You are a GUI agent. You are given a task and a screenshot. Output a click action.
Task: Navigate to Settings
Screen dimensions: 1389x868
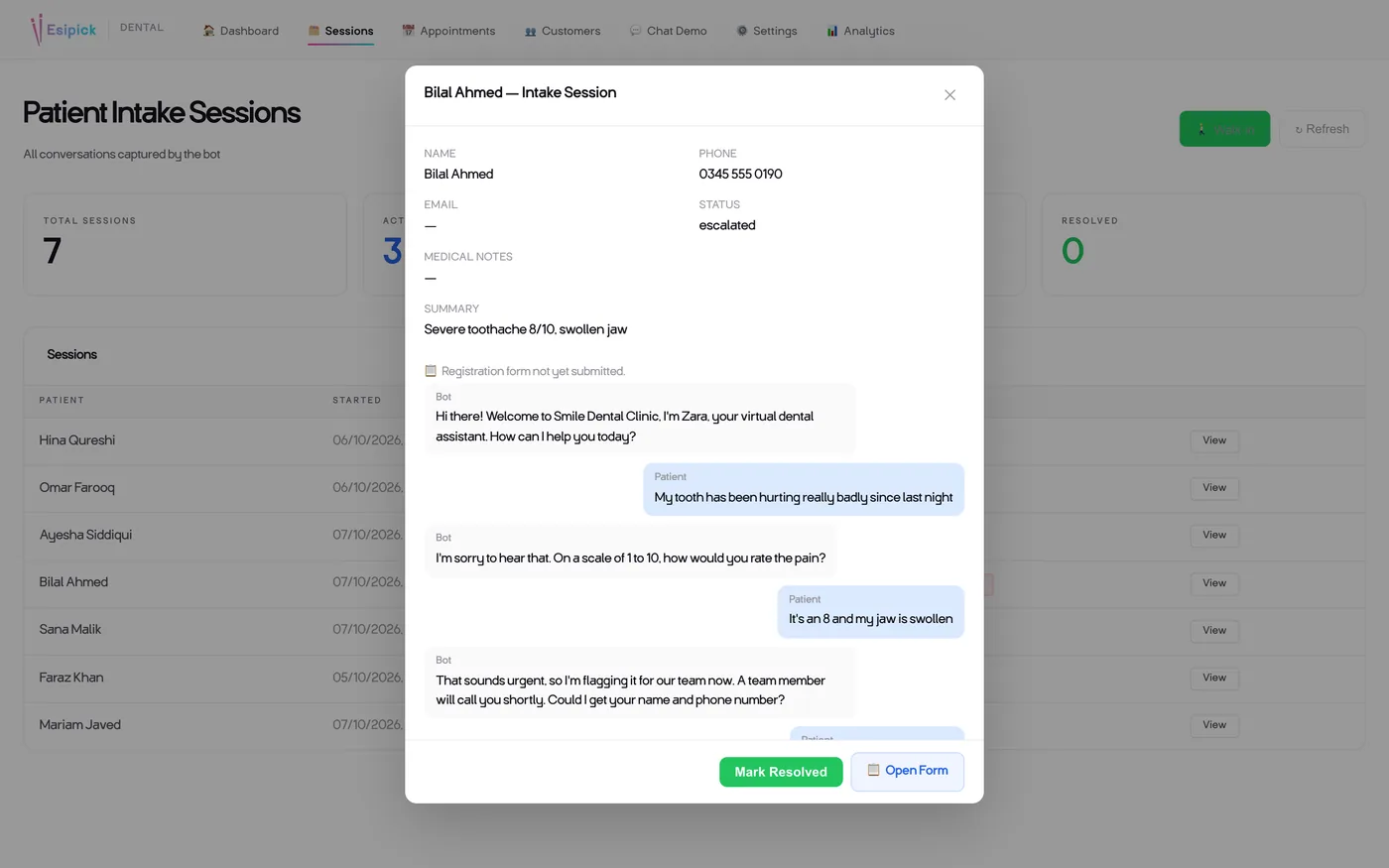(767, 31)
